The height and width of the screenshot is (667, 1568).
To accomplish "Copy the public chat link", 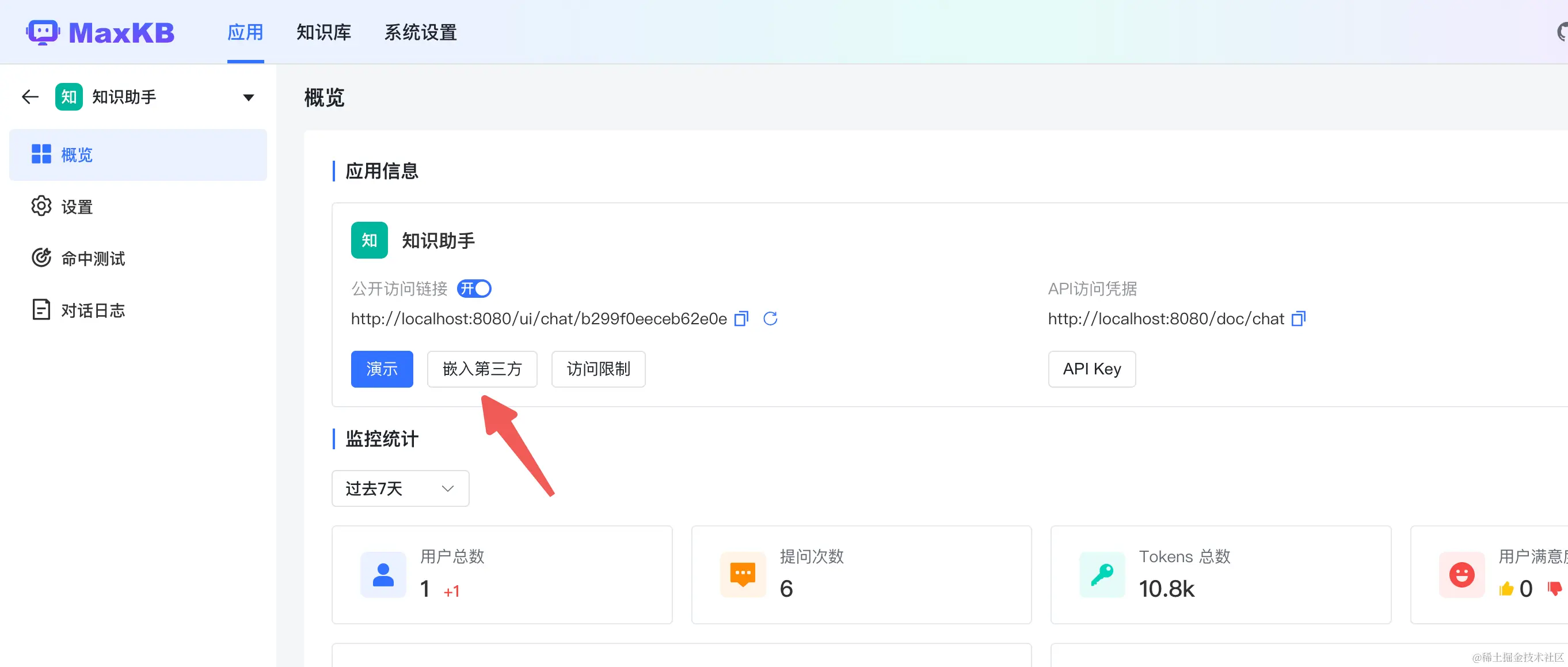I will pyautogui.click(x=741, y=319).
